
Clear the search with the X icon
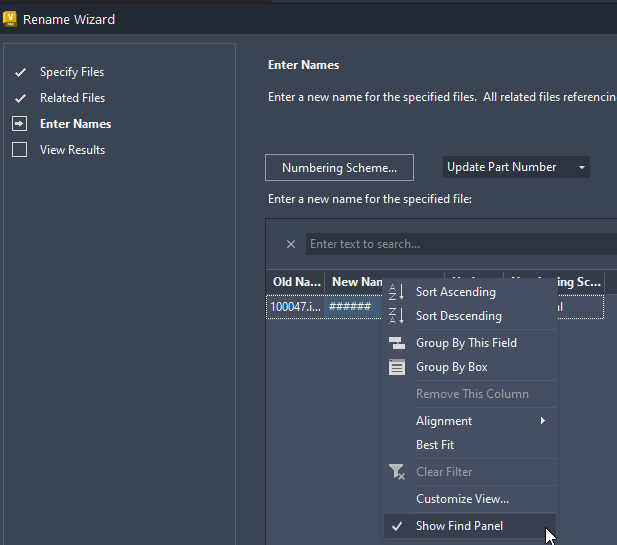point(291,244)
